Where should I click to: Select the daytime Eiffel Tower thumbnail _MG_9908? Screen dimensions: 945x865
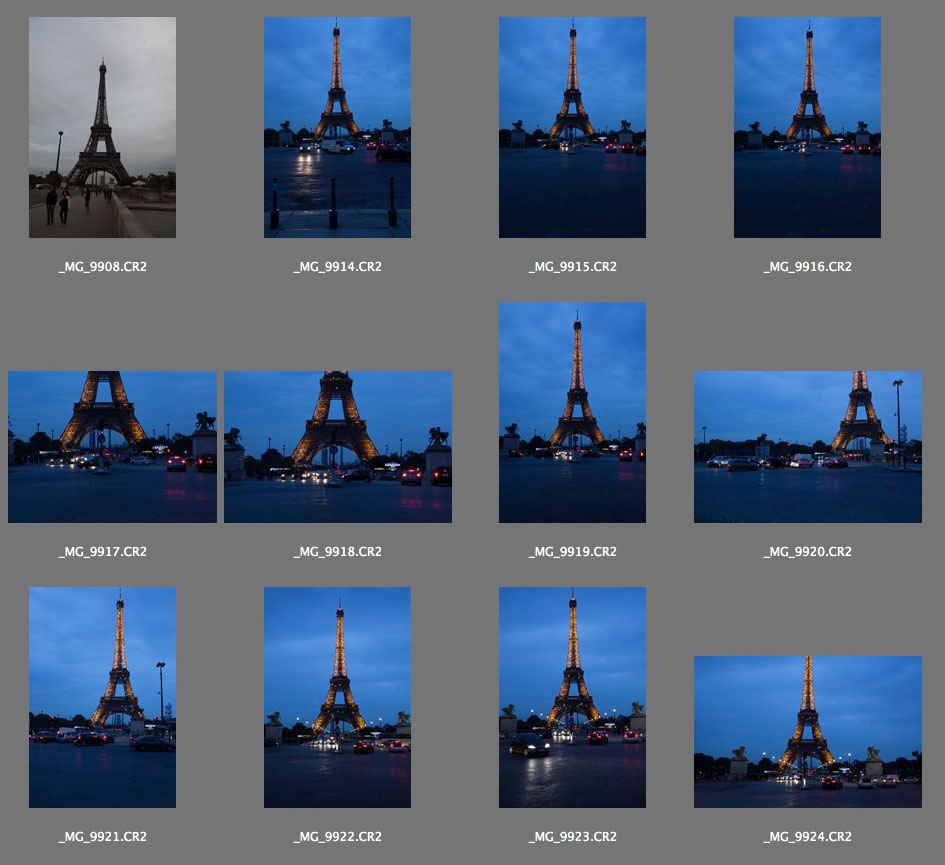102,127
